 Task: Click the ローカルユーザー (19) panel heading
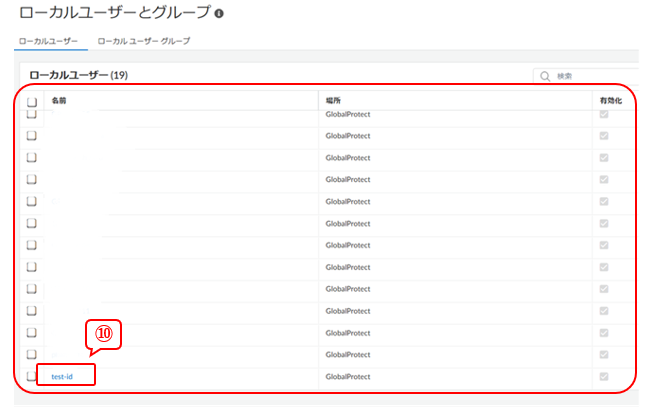coord(78,75)
